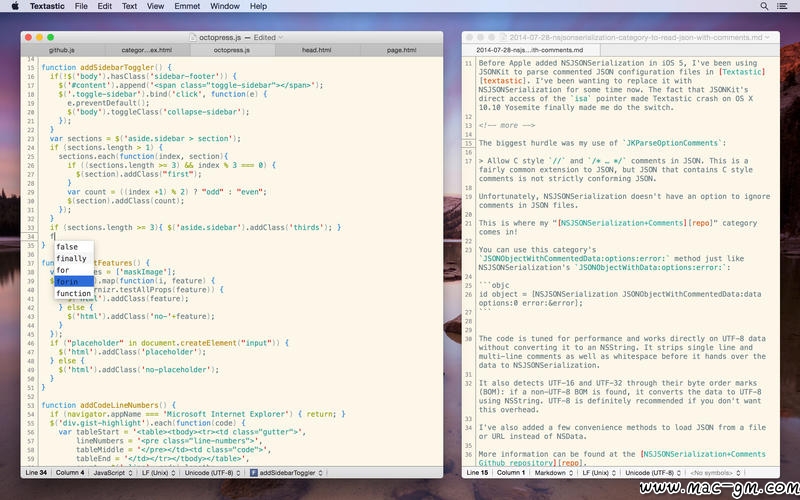Screen dimensions: 800x500
Task: Switch to the head.html tab
Action: point(317,50)
